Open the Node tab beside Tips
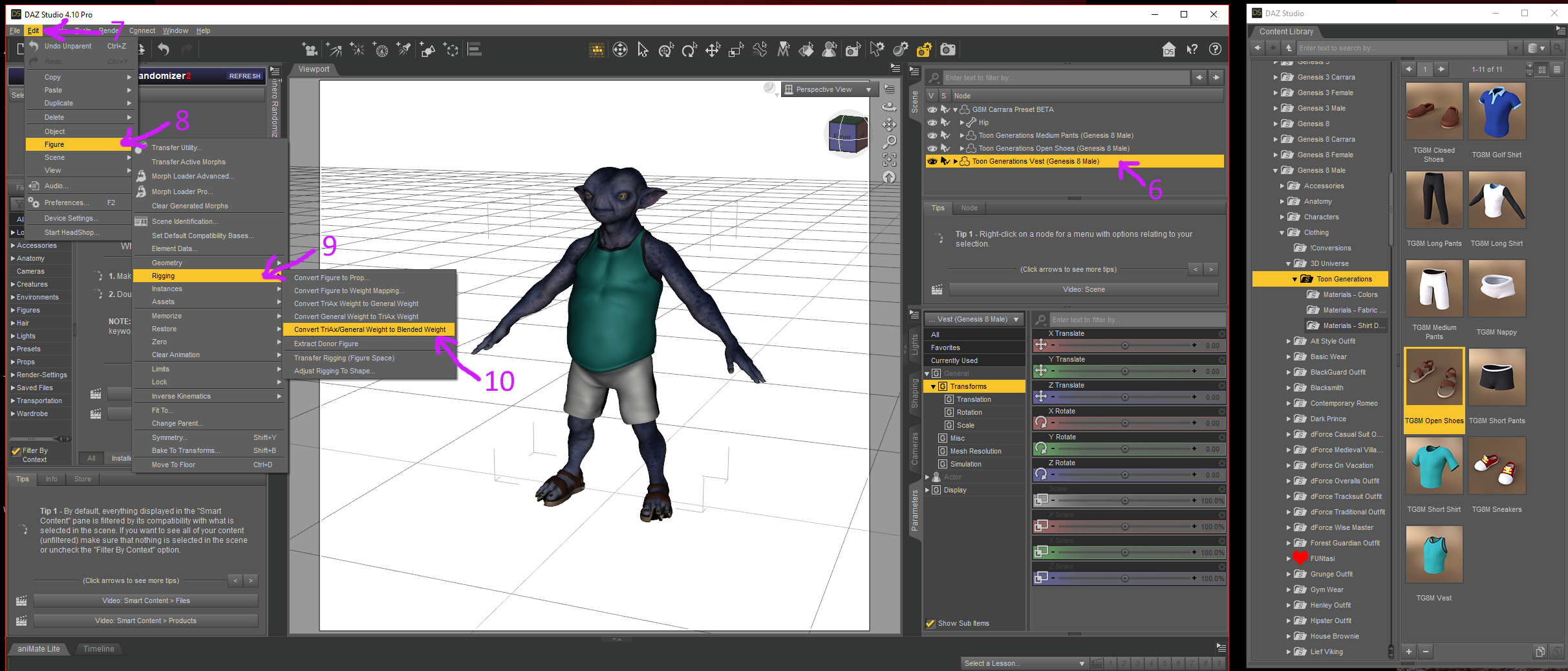1568x671 pixels. click(x=969, y=208)
